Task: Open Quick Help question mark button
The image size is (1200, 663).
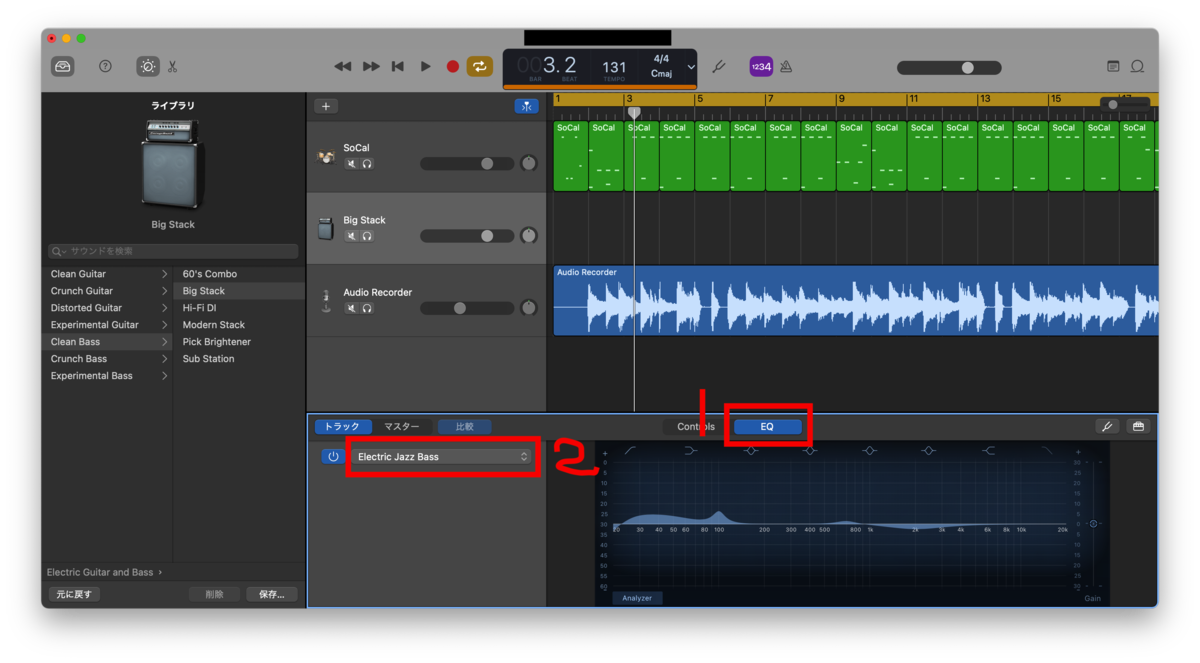Action: (x=105, y=66)
